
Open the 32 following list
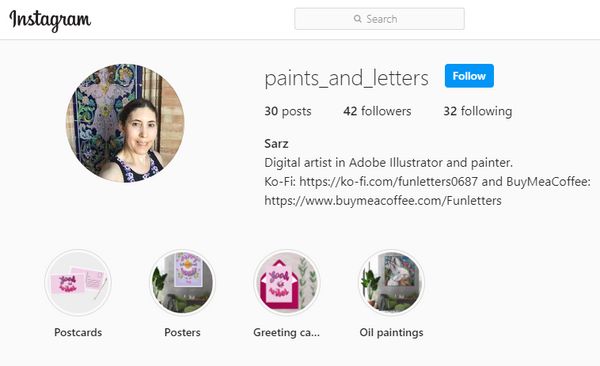click(478, 111)
